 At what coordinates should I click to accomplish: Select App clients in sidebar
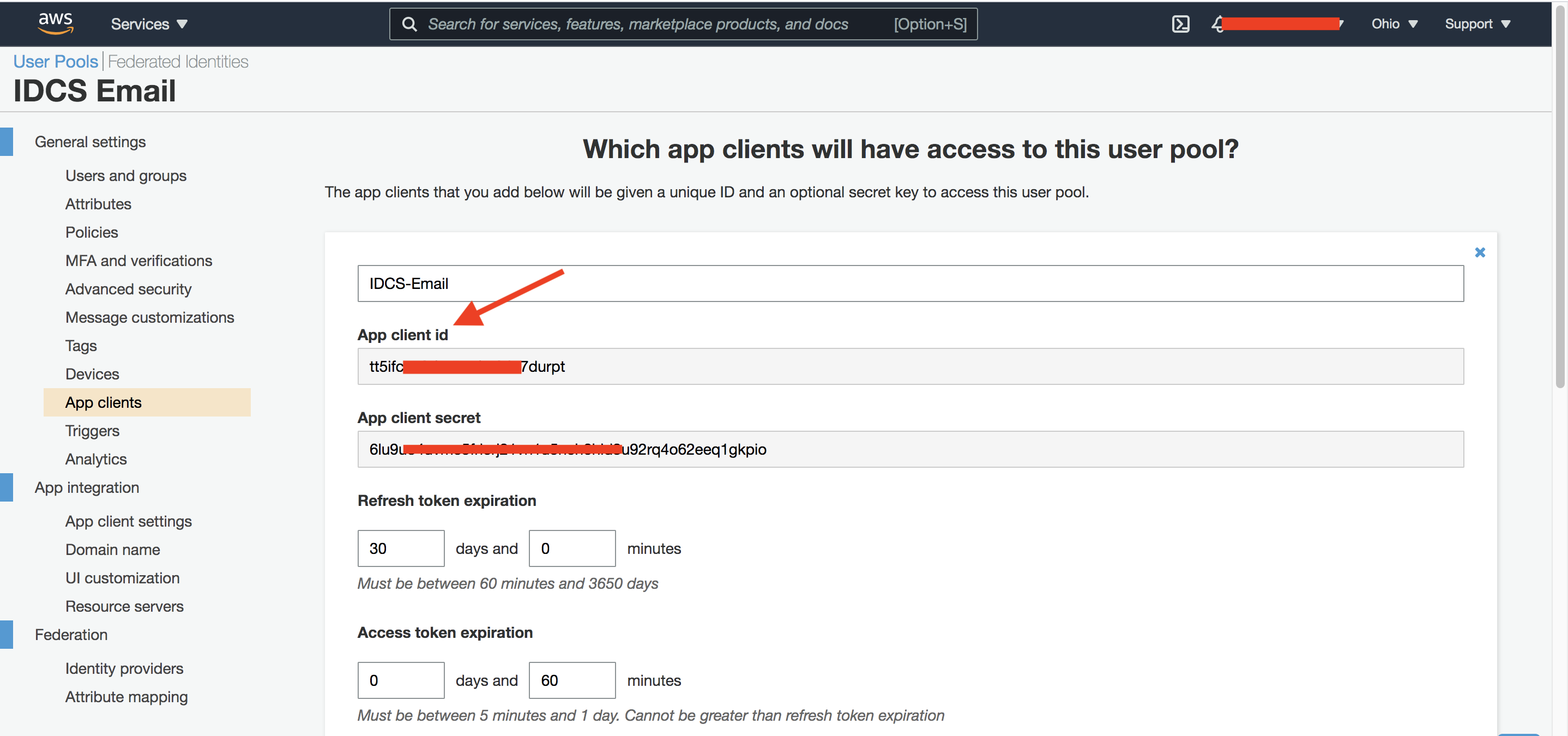[104, 402]
